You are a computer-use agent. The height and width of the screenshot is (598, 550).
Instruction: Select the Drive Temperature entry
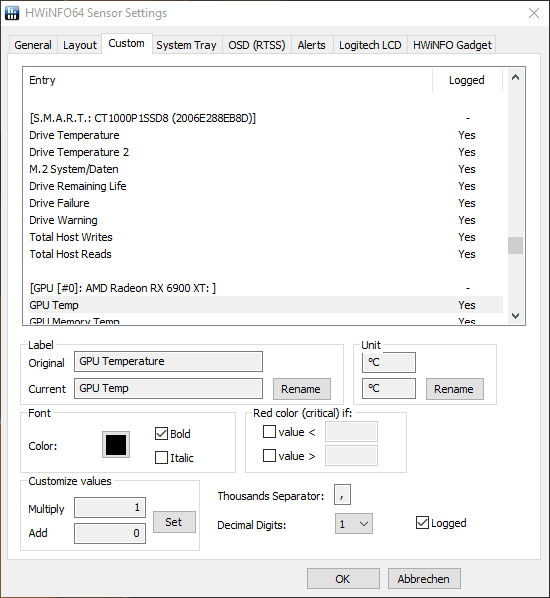(265, 135)
